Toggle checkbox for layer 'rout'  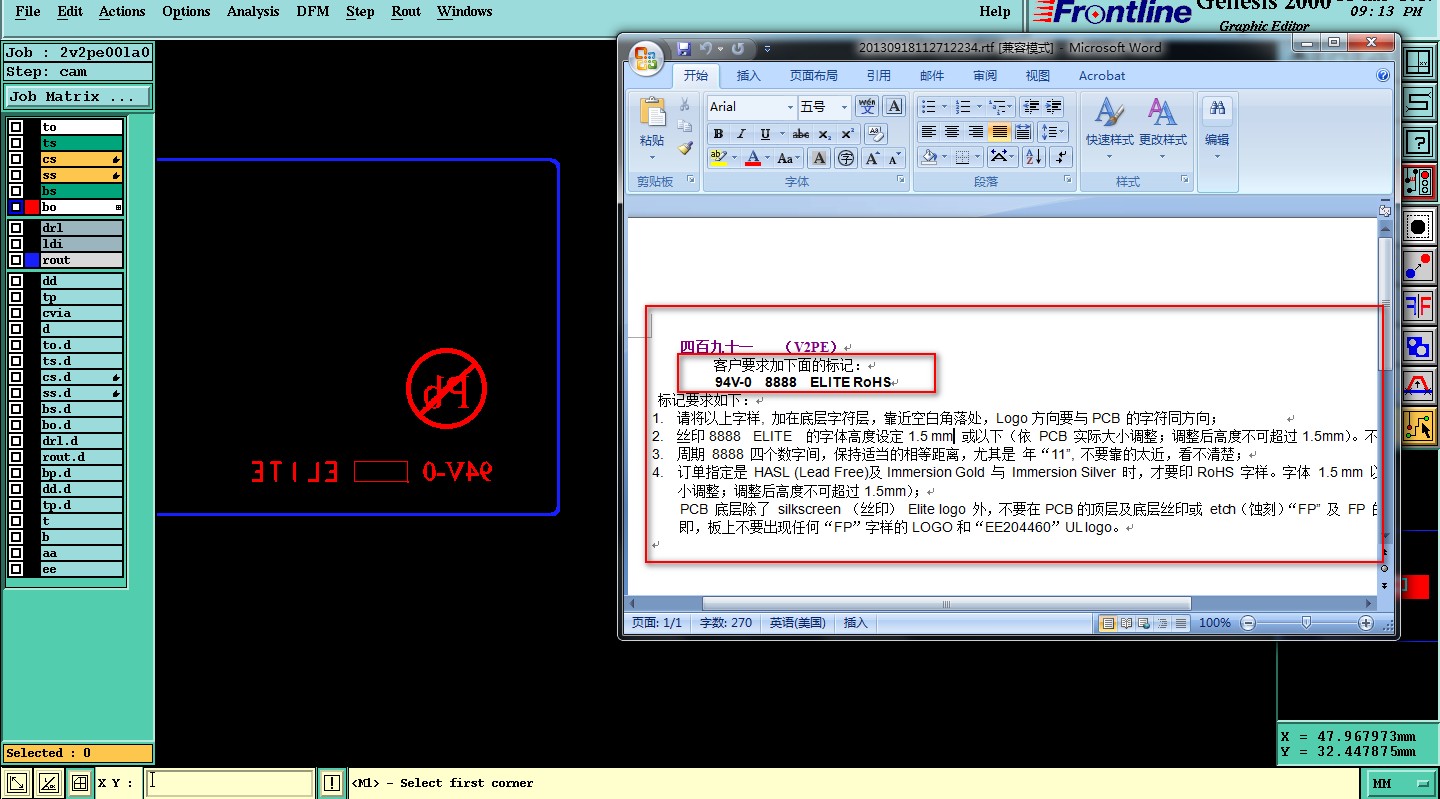pyautogui.click(x=15, y=260)
